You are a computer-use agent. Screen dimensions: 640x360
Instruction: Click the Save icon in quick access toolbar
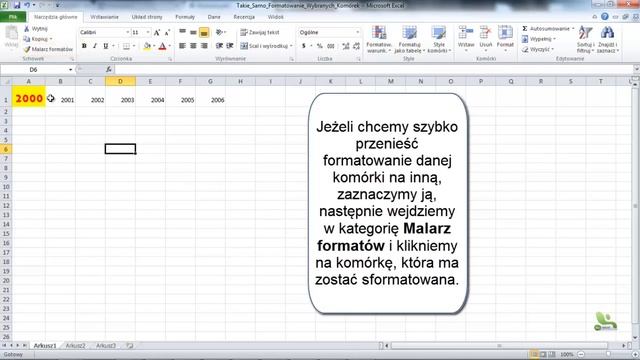17,5
